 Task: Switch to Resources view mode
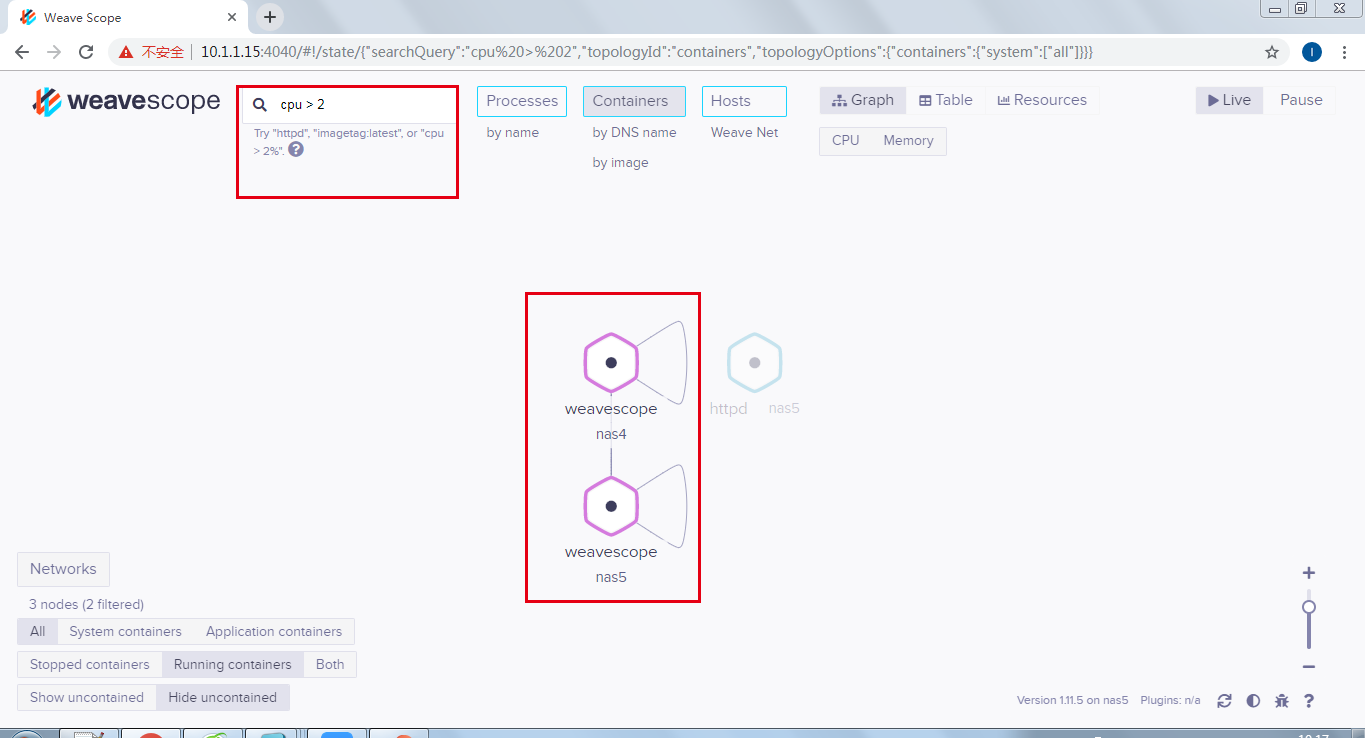click(1042, 100)
